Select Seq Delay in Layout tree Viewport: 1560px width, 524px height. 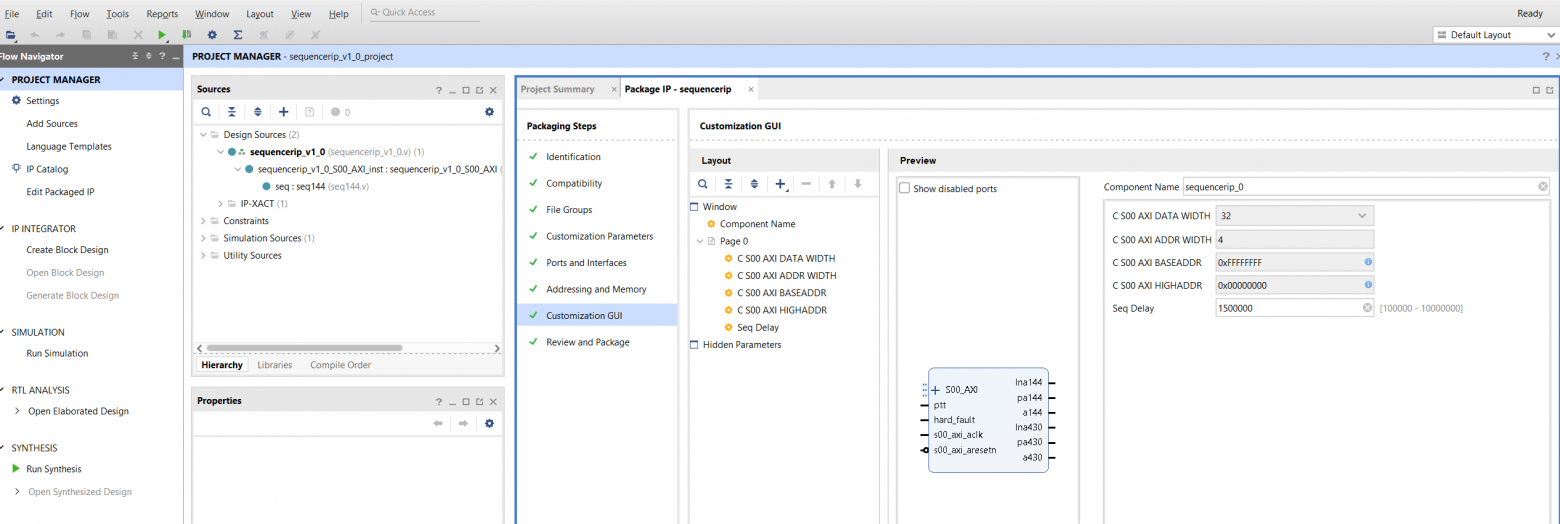pyautogui.click(x=758, y=328)
